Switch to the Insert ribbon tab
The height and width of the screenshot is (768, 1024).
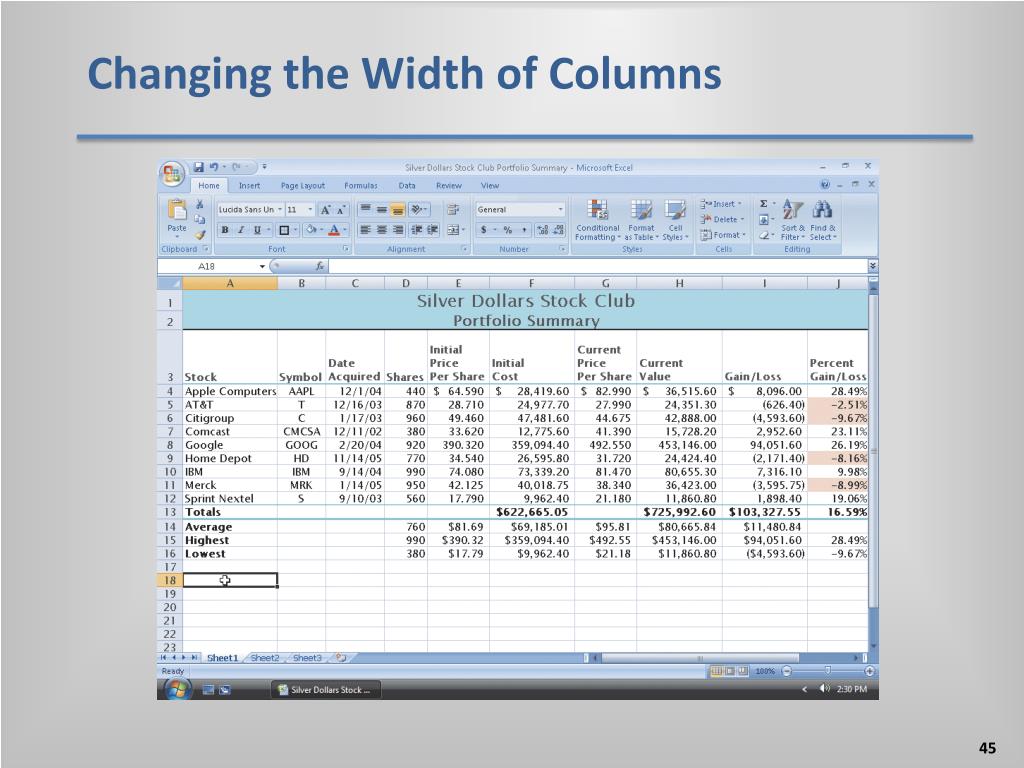[249, 185]
